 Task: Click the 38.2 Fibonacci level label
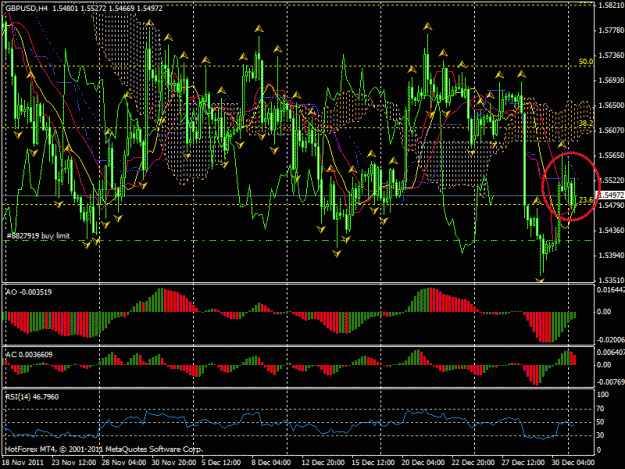pos(586,124)
